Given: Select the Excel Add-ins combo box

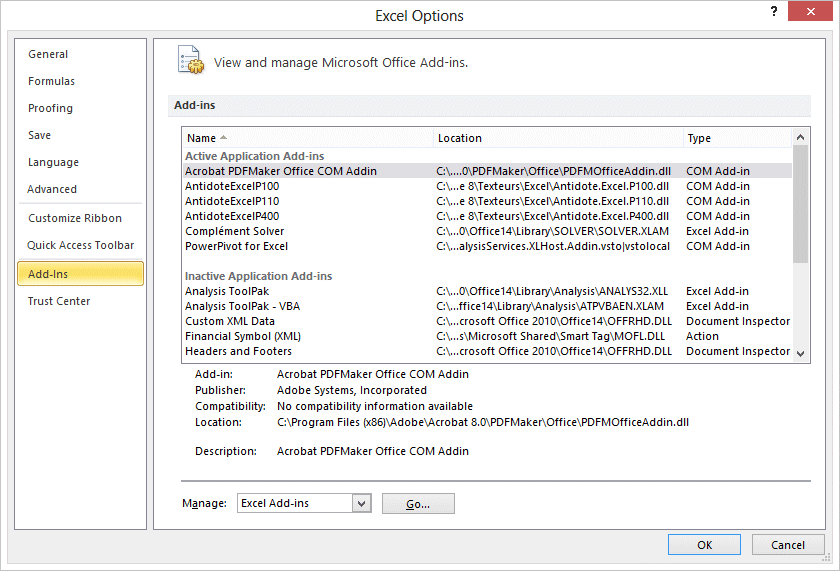Looking at the screenshot, I should 304,504.
